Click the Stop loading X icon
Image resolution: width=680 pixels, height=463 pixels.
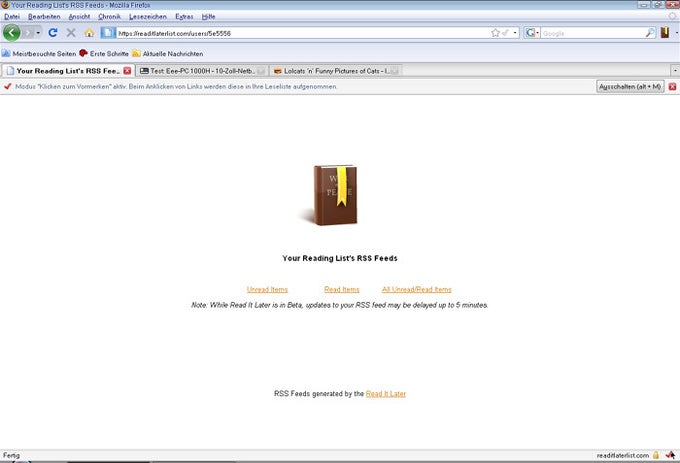(x=71, y=33)
